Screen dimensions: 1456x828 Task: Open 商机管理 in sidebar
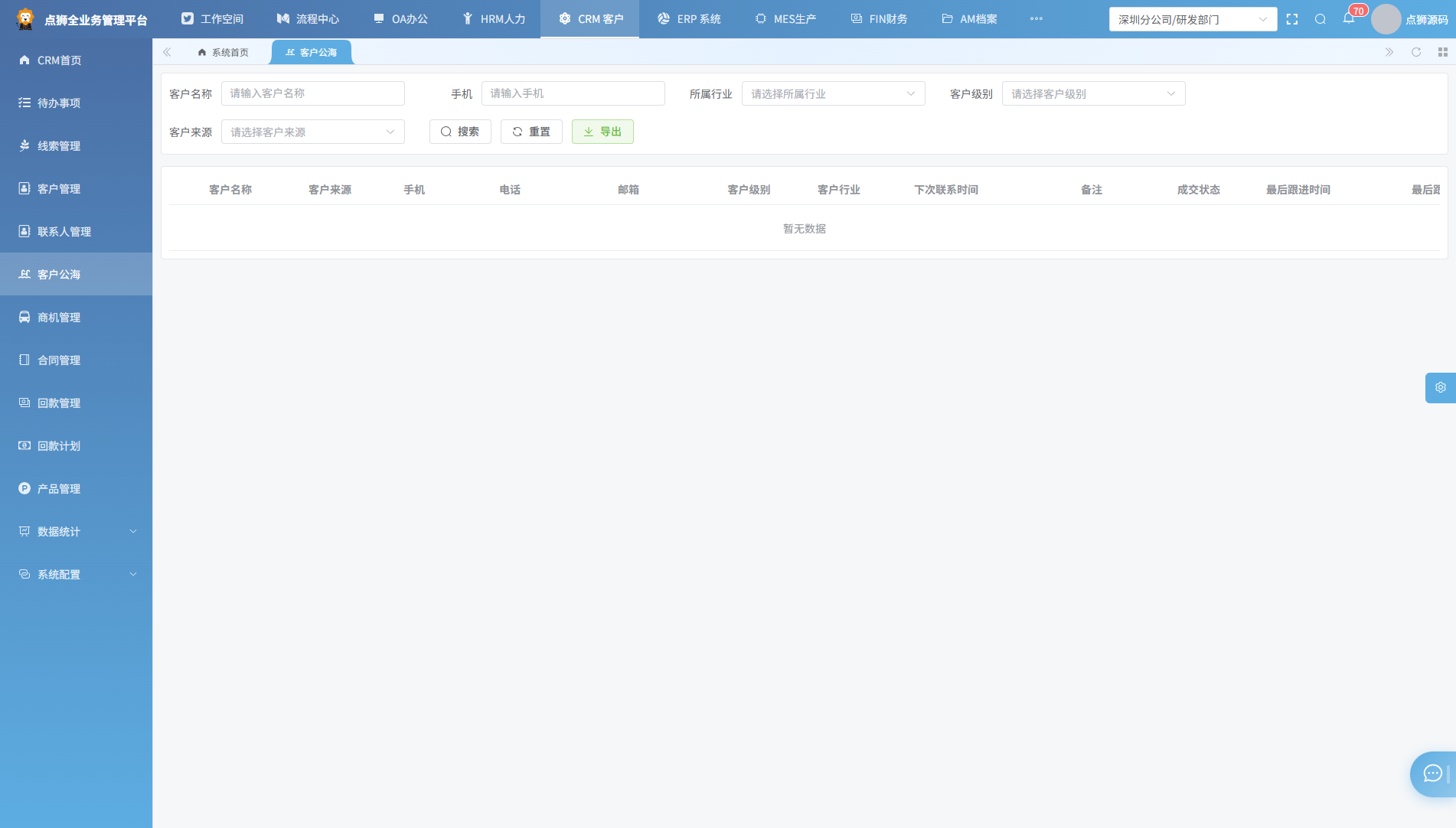click(76, 317)
